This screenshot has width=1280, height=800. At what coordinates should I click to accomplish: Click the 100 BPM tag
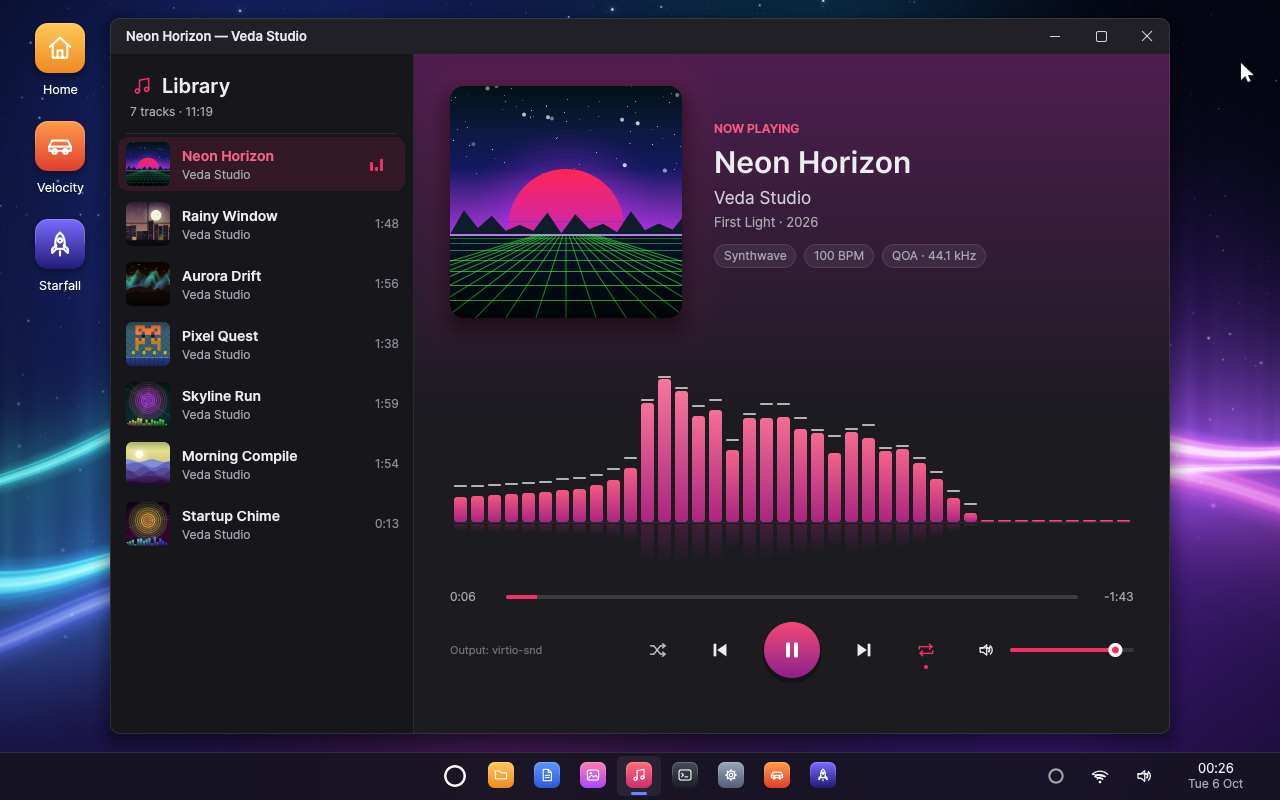coord(839,256)
